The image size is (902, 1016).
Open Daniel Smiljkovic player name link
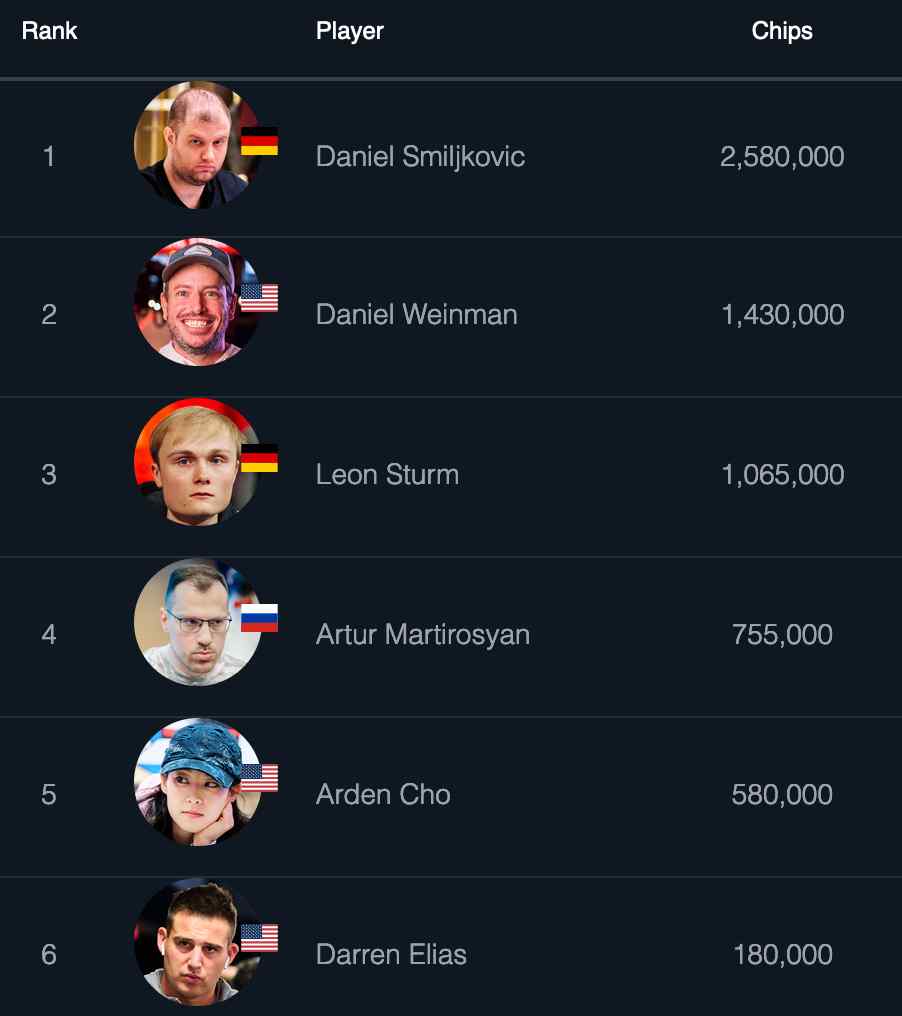coord(420,156)
